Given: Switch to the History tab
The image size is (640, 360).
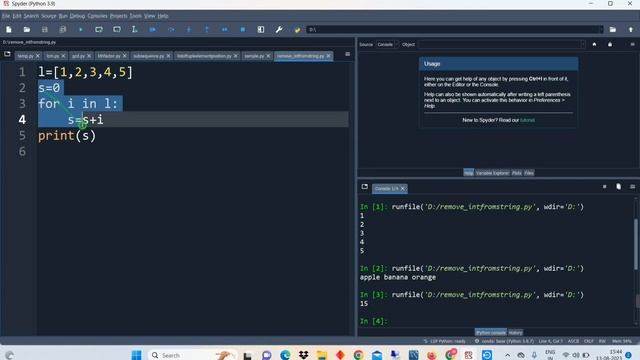Looking at the screenshot, I should tap(516, 333).
